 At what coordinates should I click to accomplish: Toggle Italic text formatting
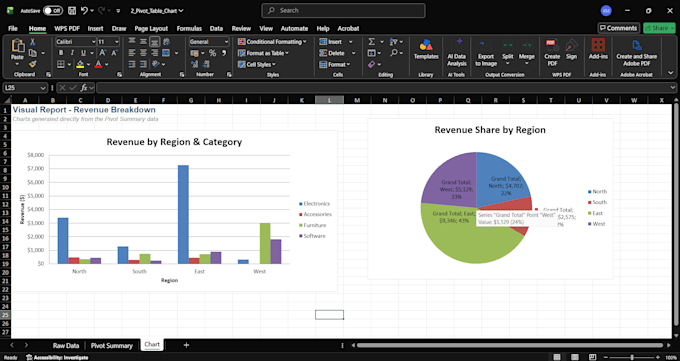[72, 53]
